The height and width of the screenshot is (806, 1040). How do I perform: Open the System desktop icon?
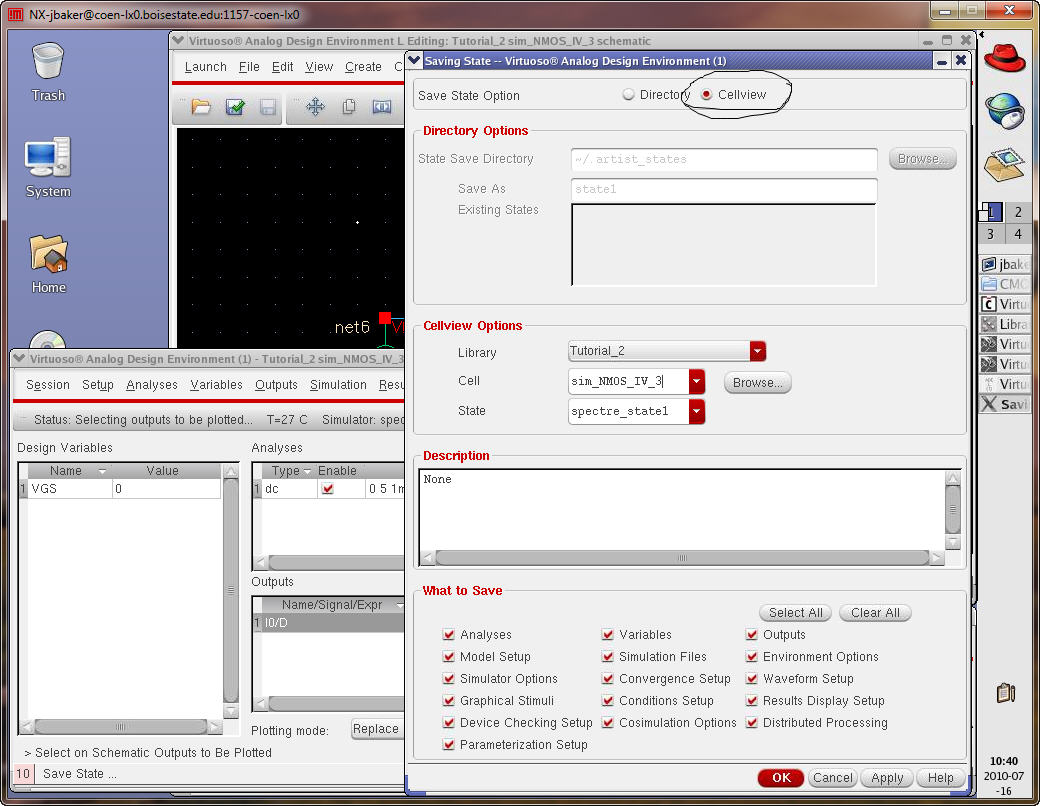point(48,158)
